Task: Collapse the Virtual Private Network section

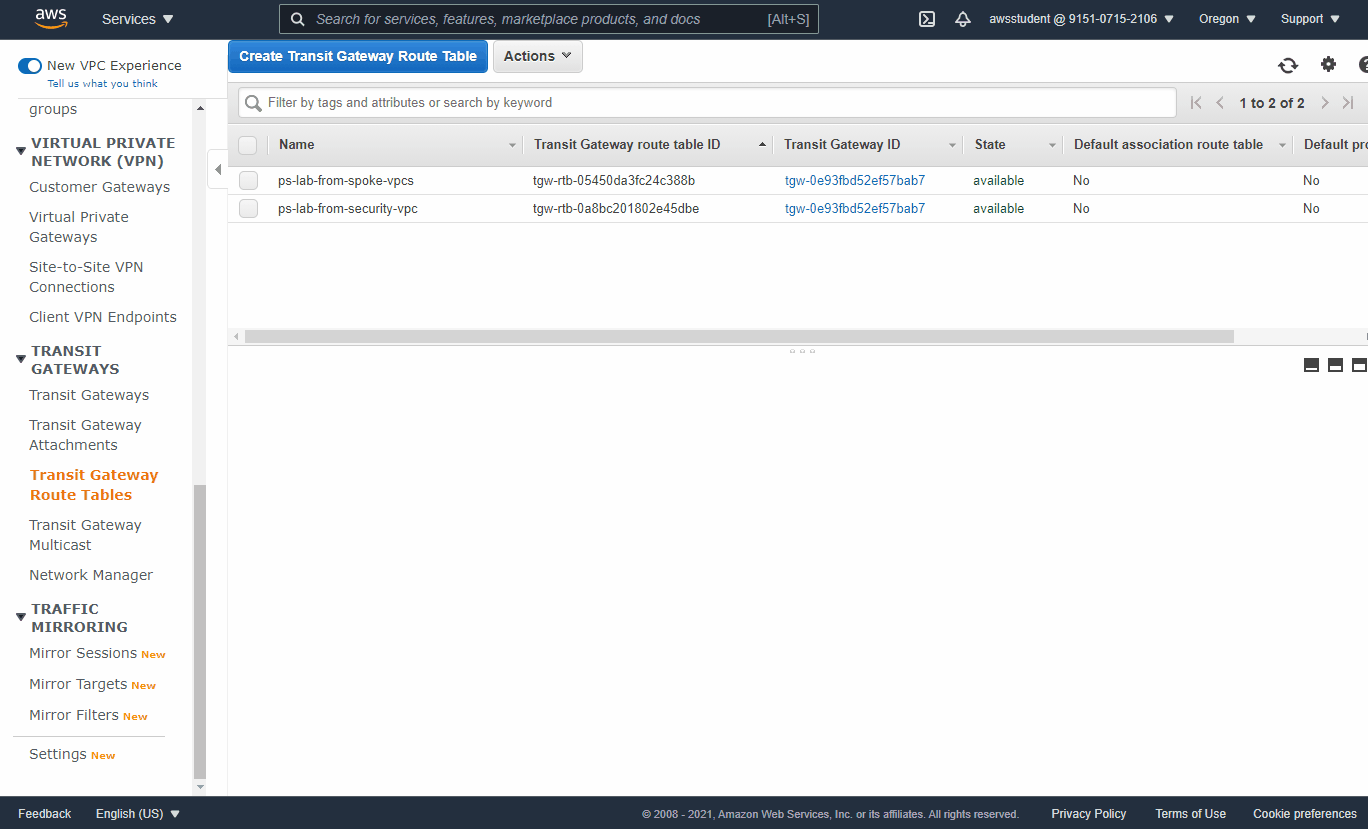Action: coord(21,152)
